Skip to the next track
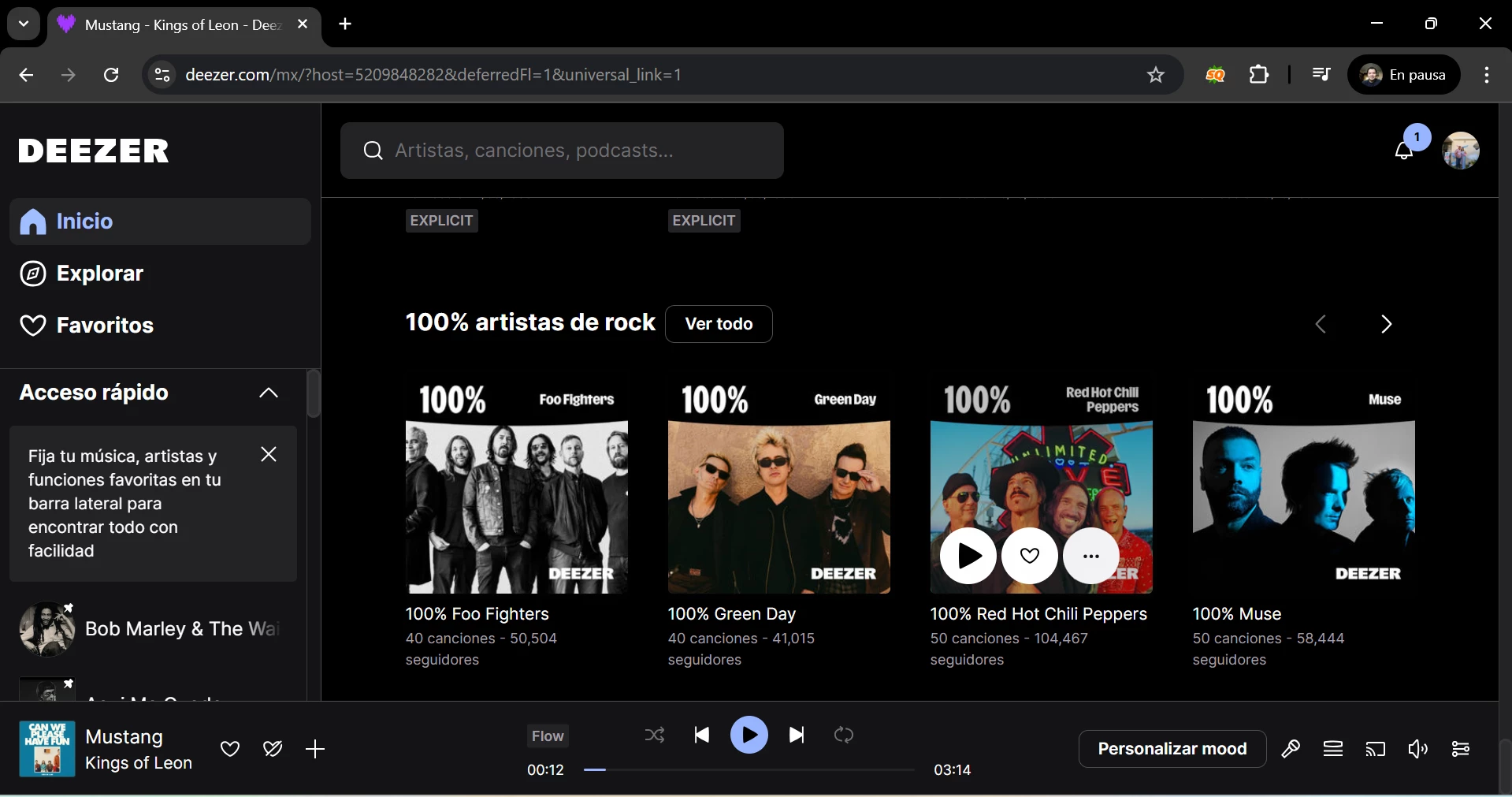Screen dimensions: 1512x797 click(797, 736)
